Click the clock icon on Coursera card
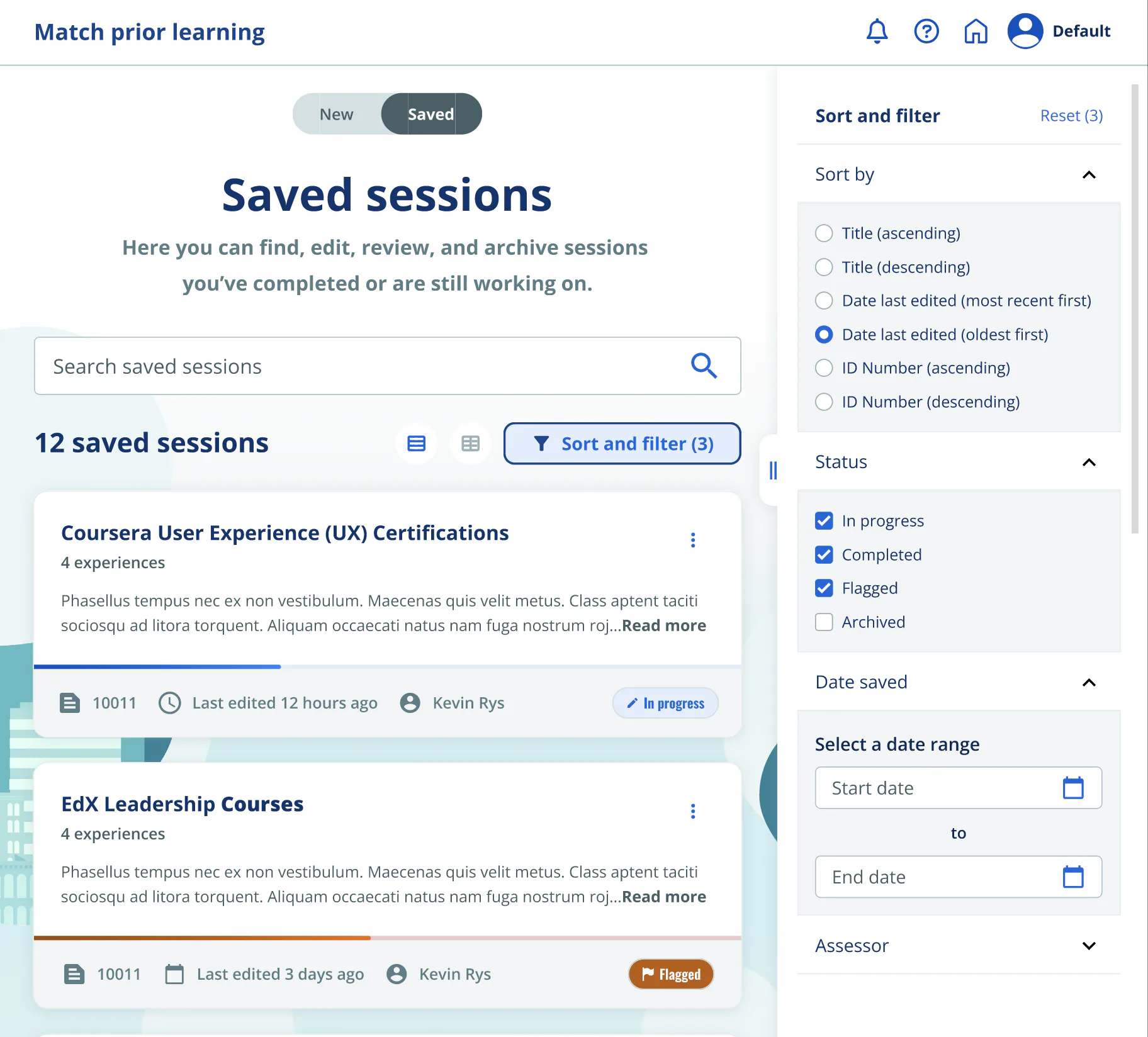 169,703
